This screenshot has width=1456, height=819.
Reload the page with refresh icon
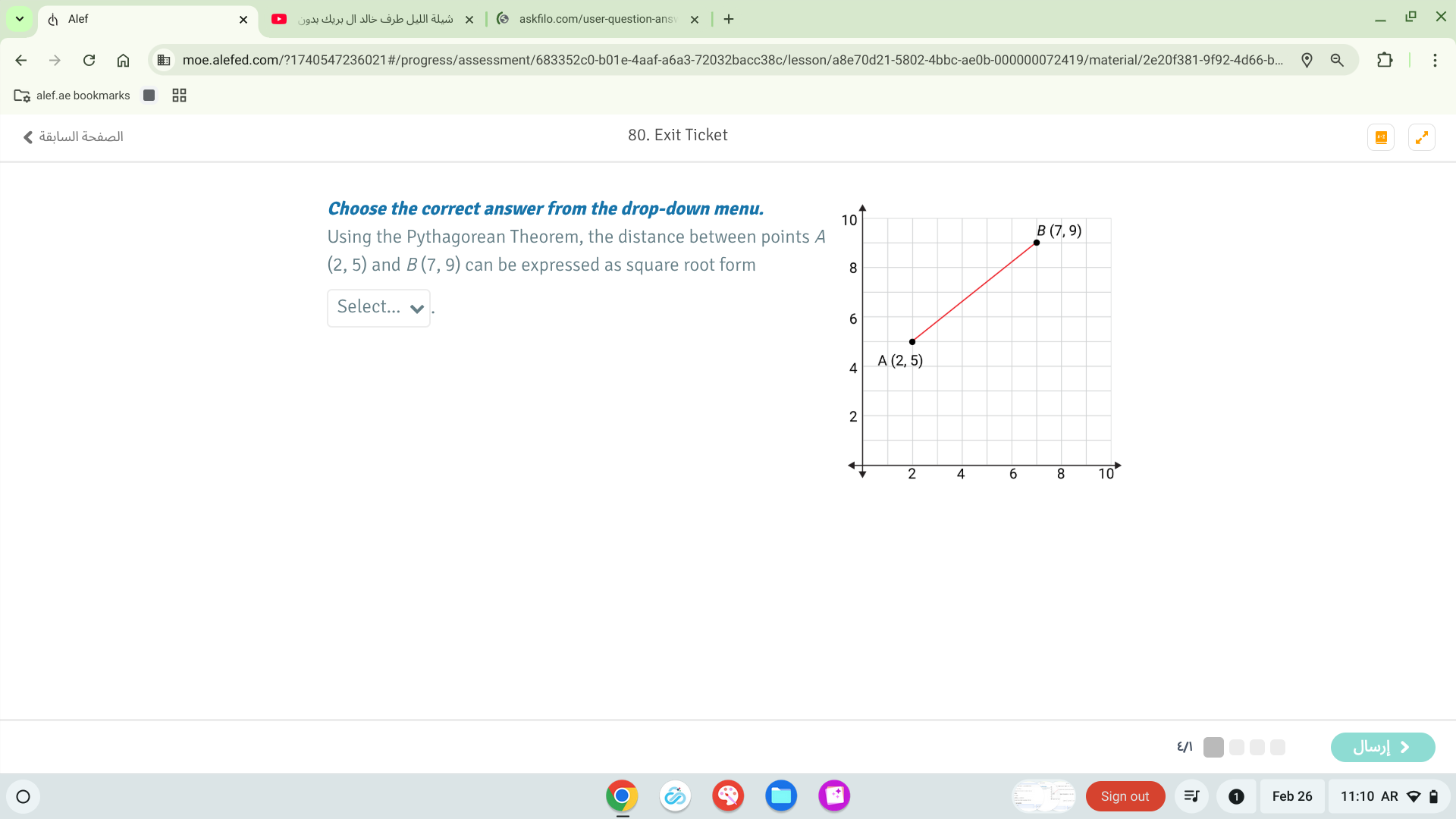89,60
